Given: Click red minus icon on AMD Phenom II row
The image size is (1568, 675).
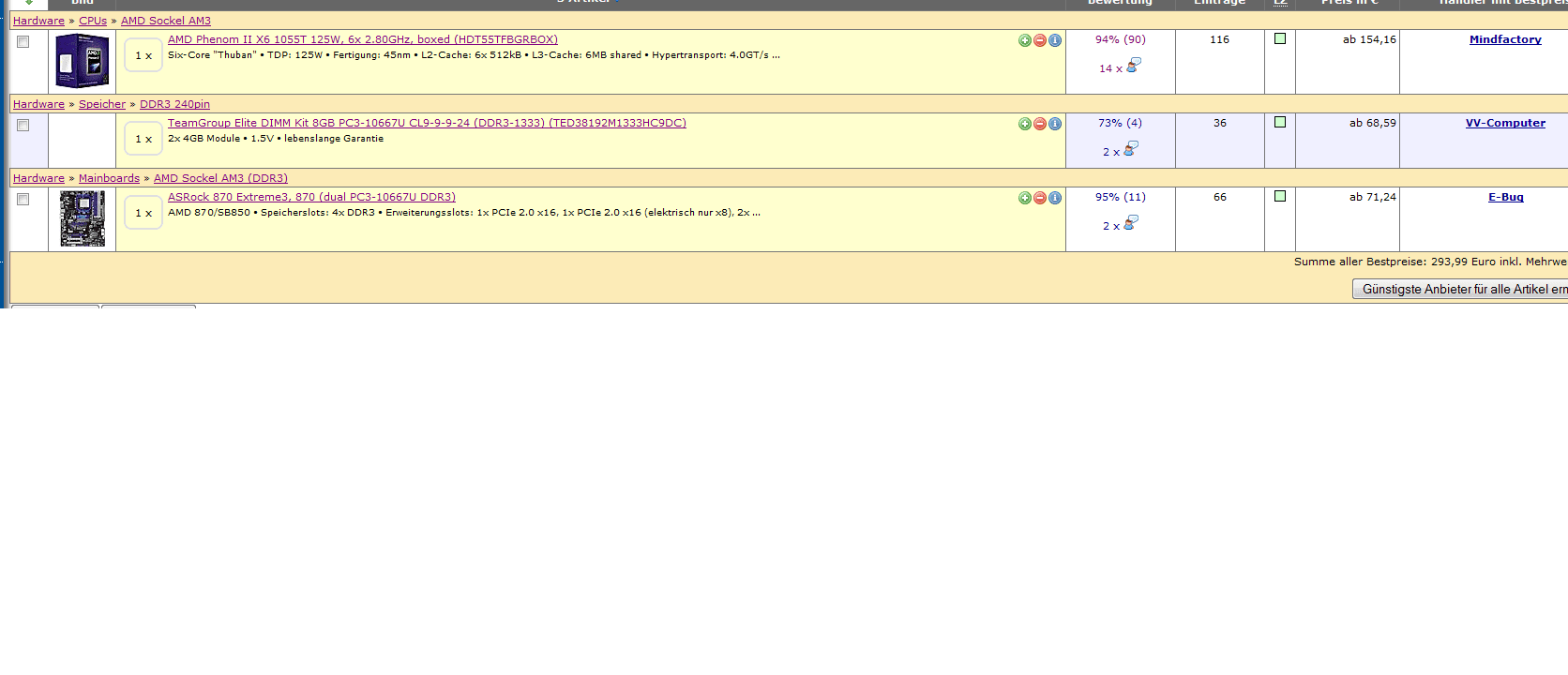Looking at the screenshot, I should coord(1040,40).
